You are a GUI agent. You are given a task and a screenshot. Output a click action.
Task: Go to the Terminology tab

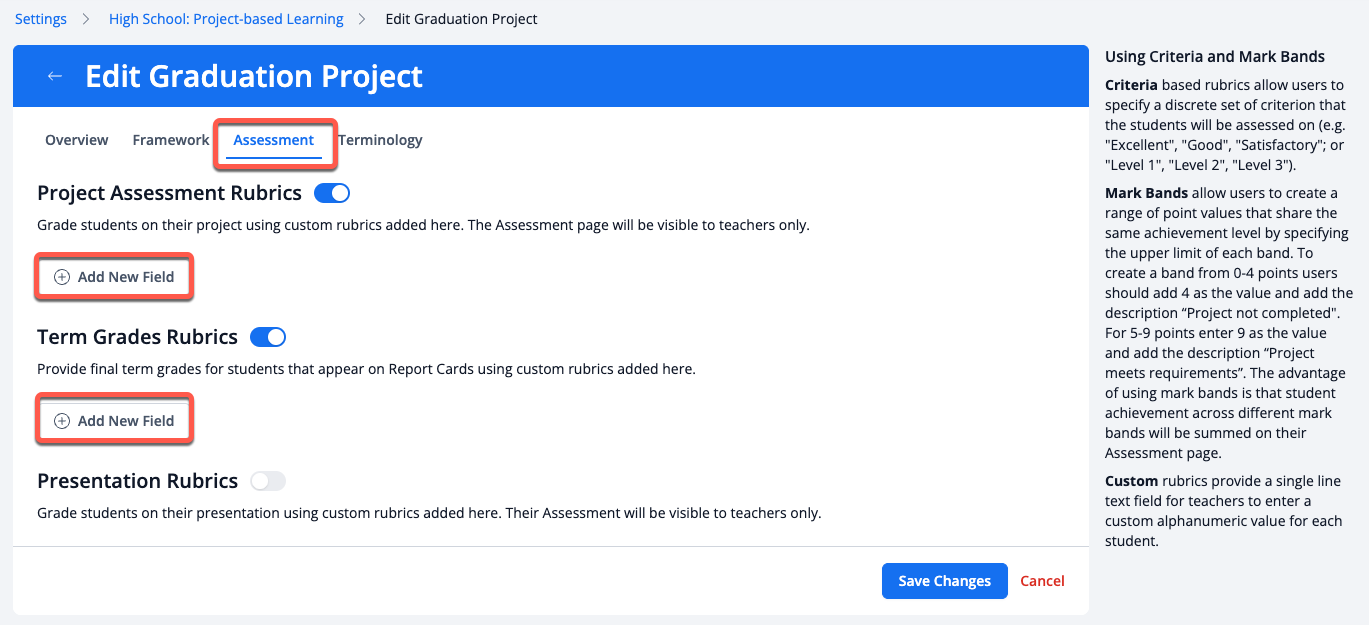(x=381, y=140)
